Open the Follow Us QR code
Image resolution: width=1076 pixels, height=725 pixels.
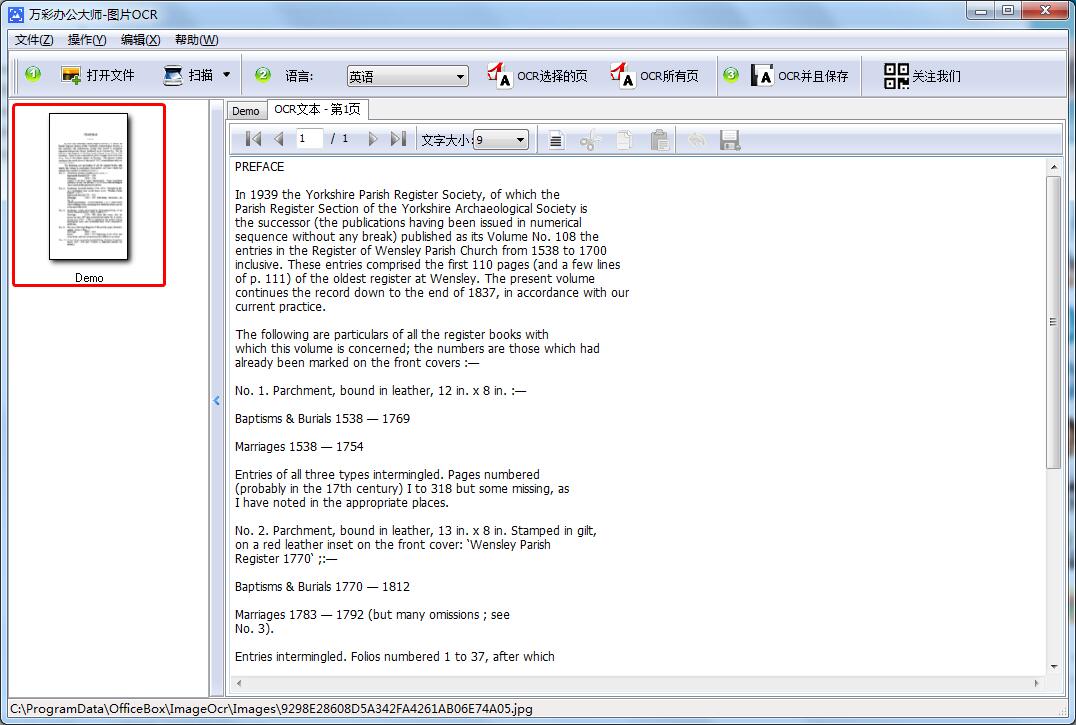(922, 76)
